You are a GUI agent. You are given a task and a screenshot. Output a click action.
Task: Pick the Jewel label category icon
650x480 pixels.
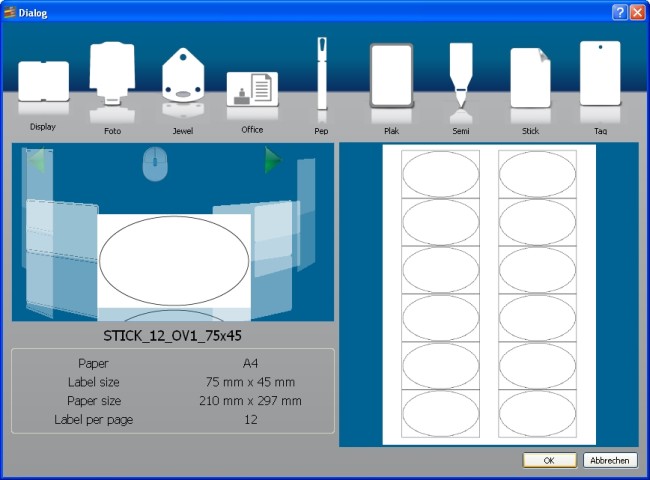click(x=182, y=76)
